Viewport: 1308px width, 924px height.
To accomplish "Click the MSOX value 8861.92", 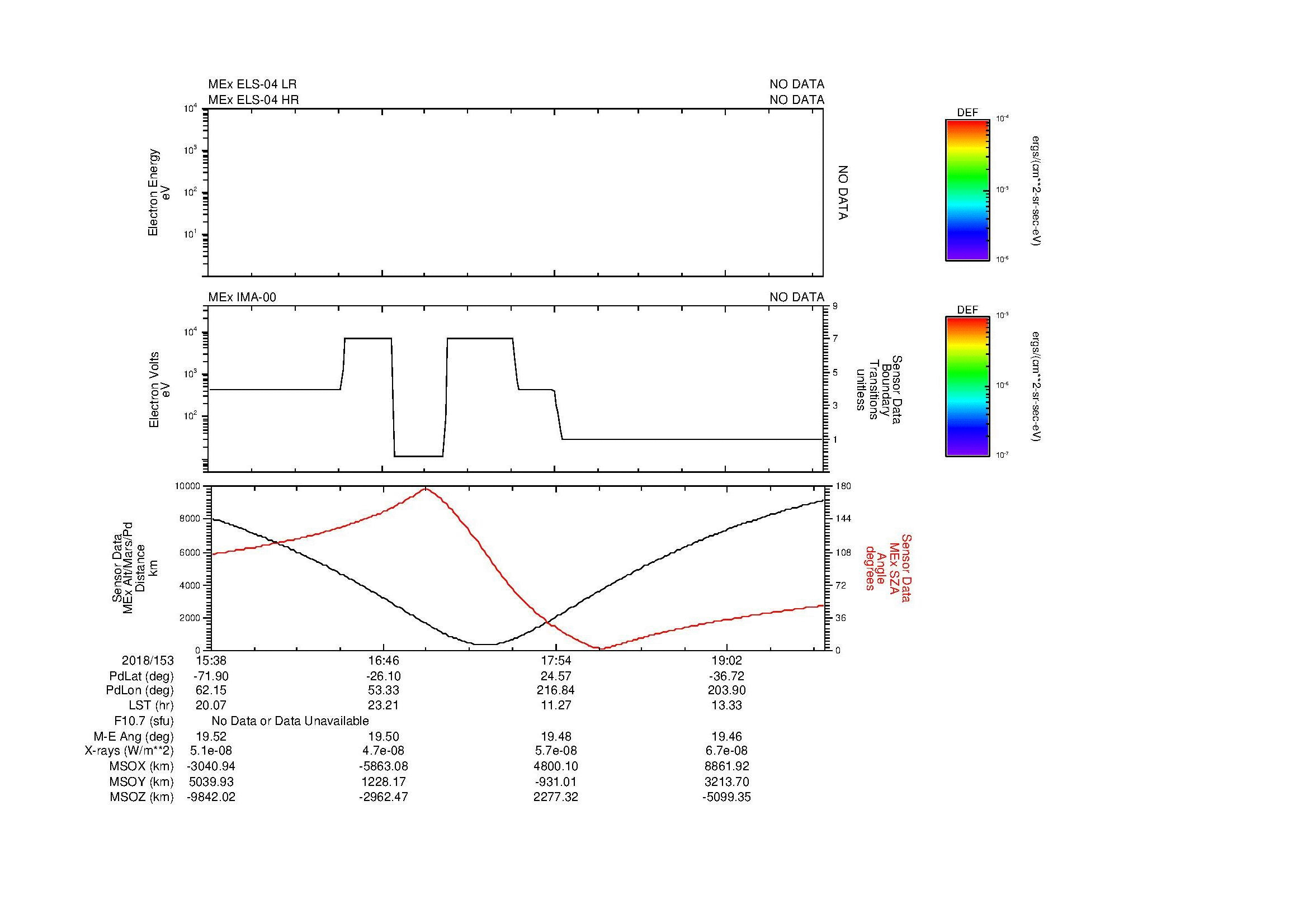I will pos(727,766).
